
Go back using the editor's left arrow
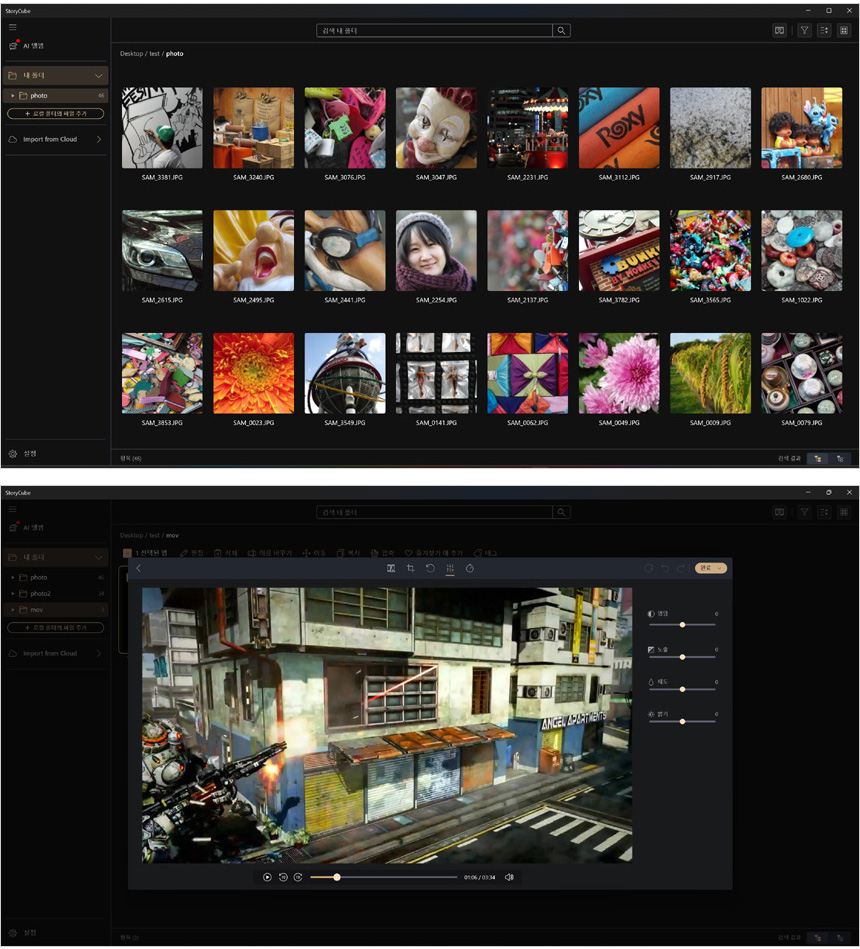[x=139, y=568]
